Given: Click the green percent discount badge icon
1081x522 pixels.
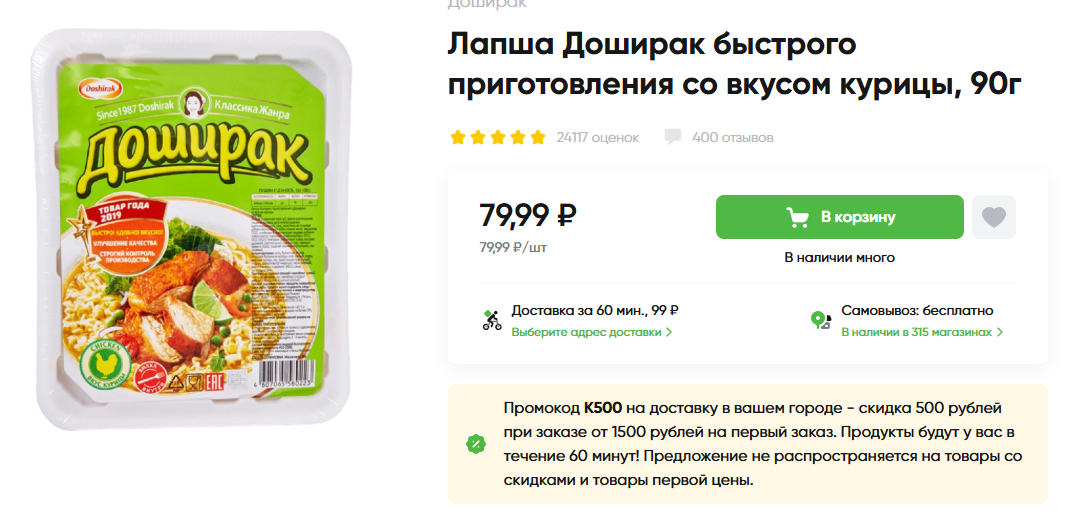Looking at the screenshot, I should click(x=476, y=443).
